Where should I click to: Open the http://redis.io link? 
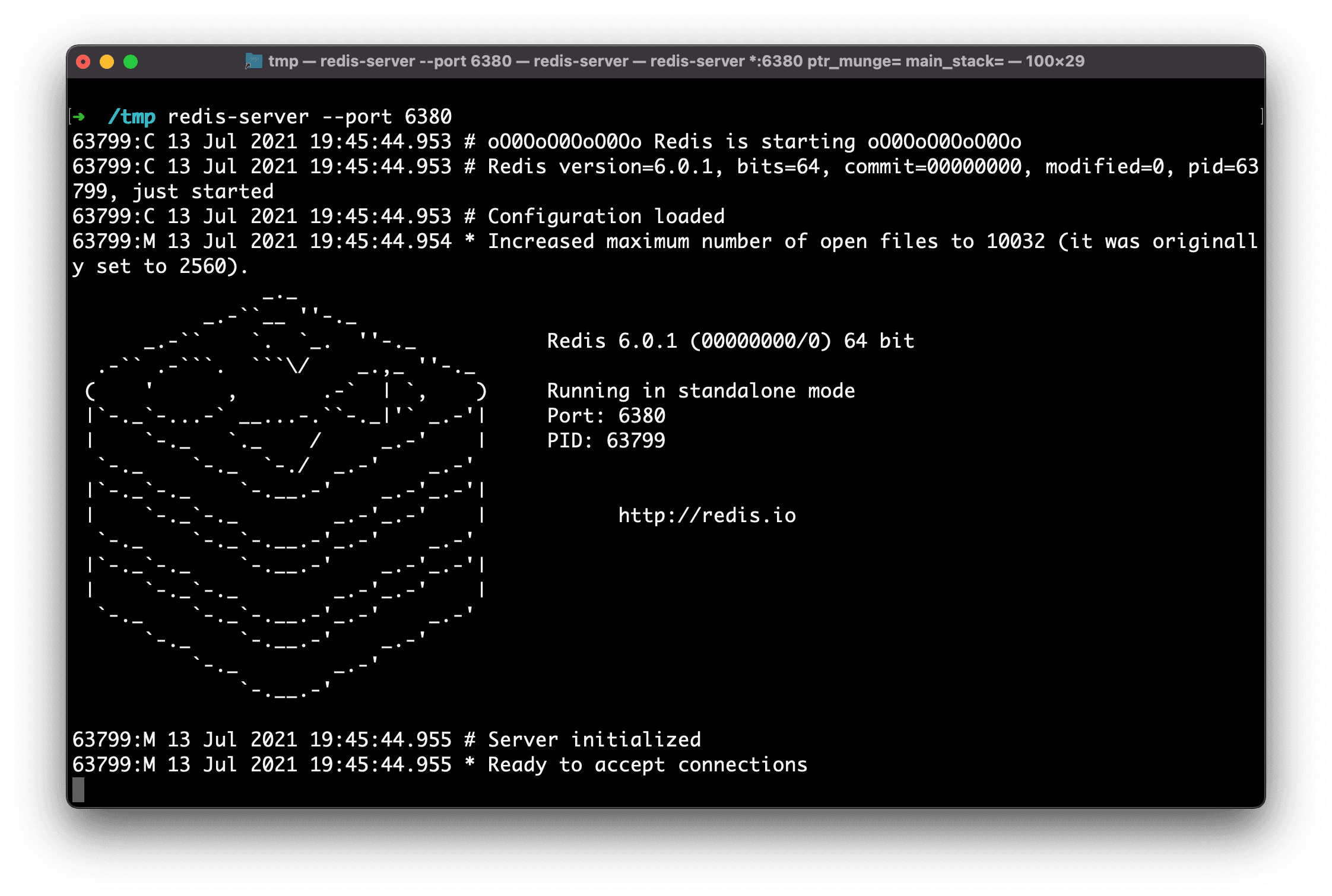pos(707,516)
